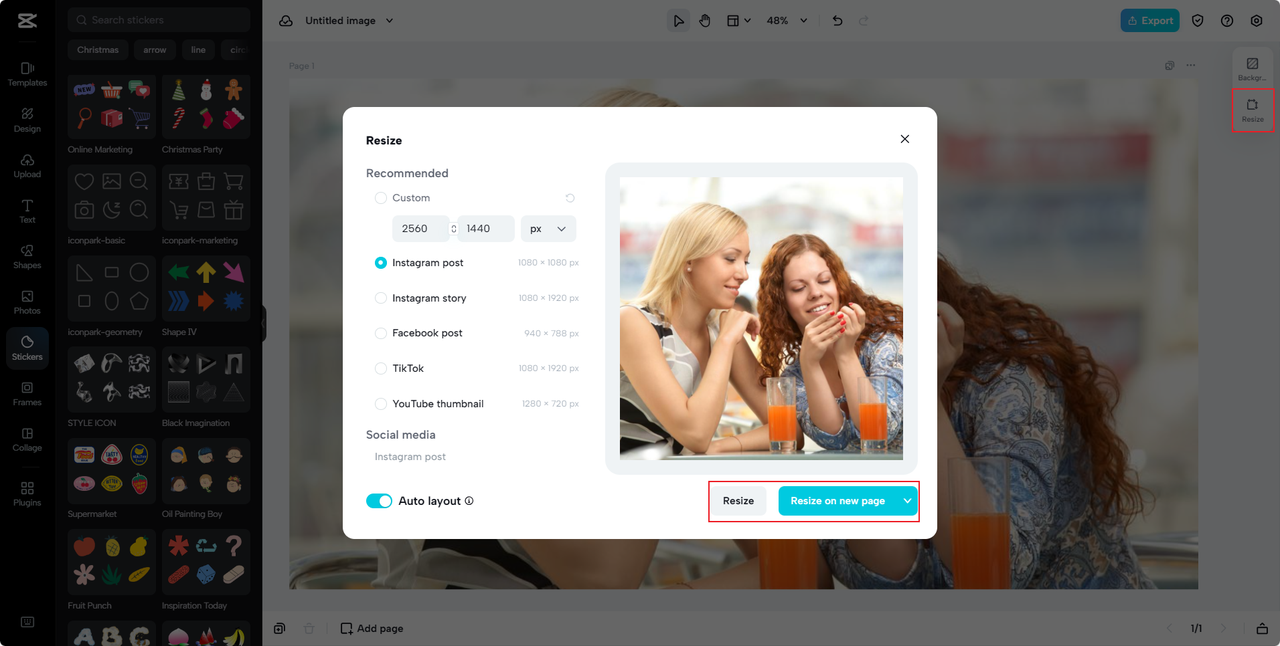
Task: Open the Background tool in right panel
Action: [x=1252, y=68]
